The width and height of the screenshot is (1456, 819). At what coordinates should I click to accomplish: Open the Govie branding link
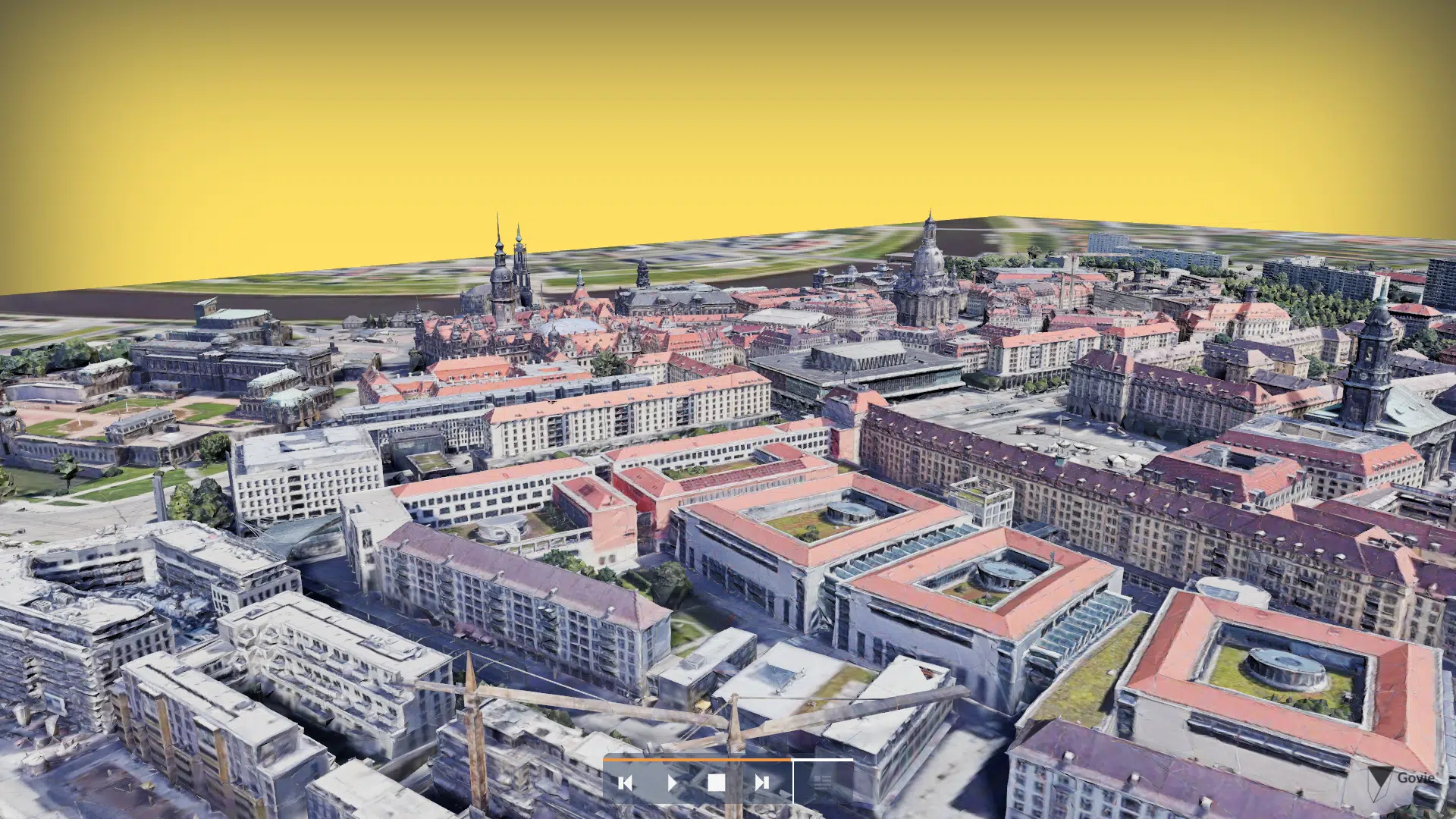pyautogui.click(x=1415, y=778)
